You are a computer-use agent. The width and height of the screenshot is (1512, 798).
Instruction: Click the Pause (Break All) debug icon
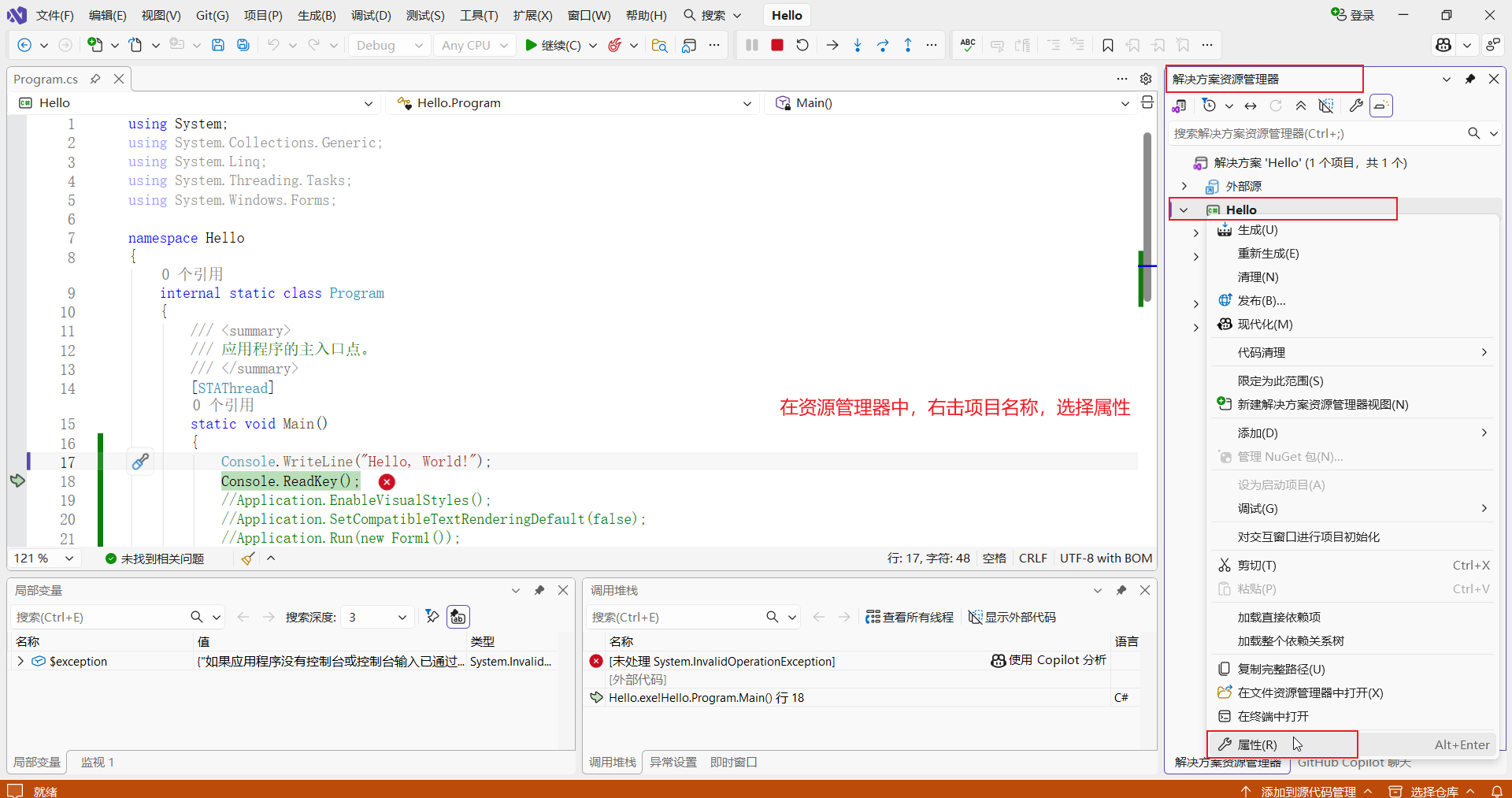(x=752, y=45)
